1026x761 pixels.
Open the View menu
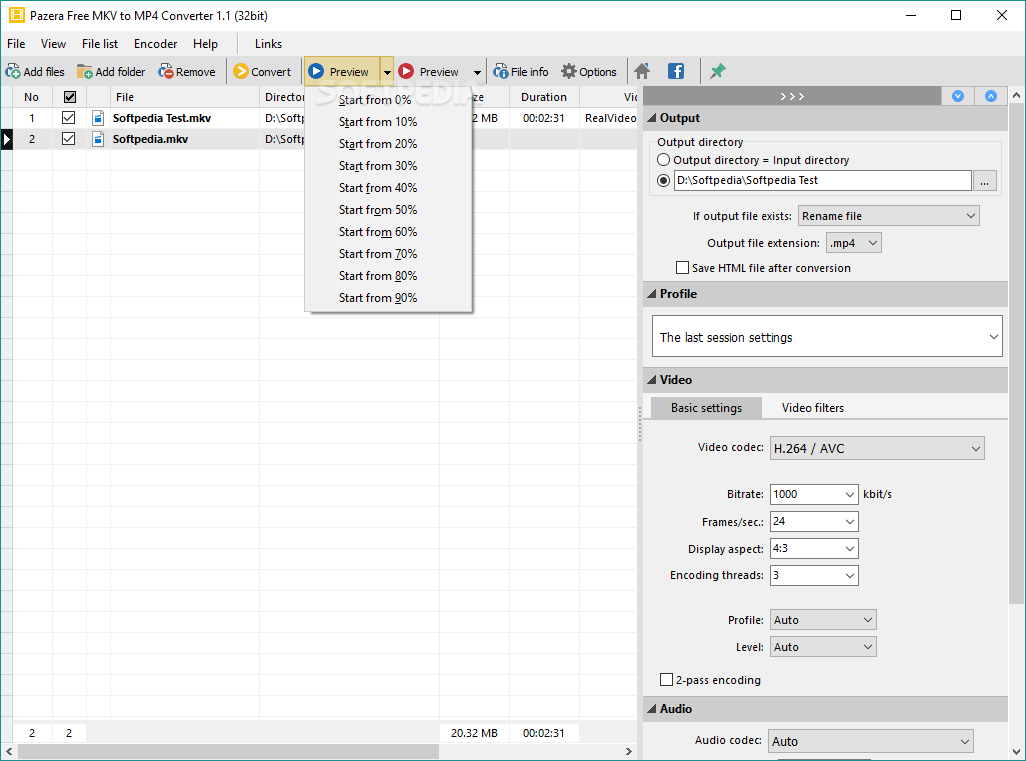tap(53, 44)
